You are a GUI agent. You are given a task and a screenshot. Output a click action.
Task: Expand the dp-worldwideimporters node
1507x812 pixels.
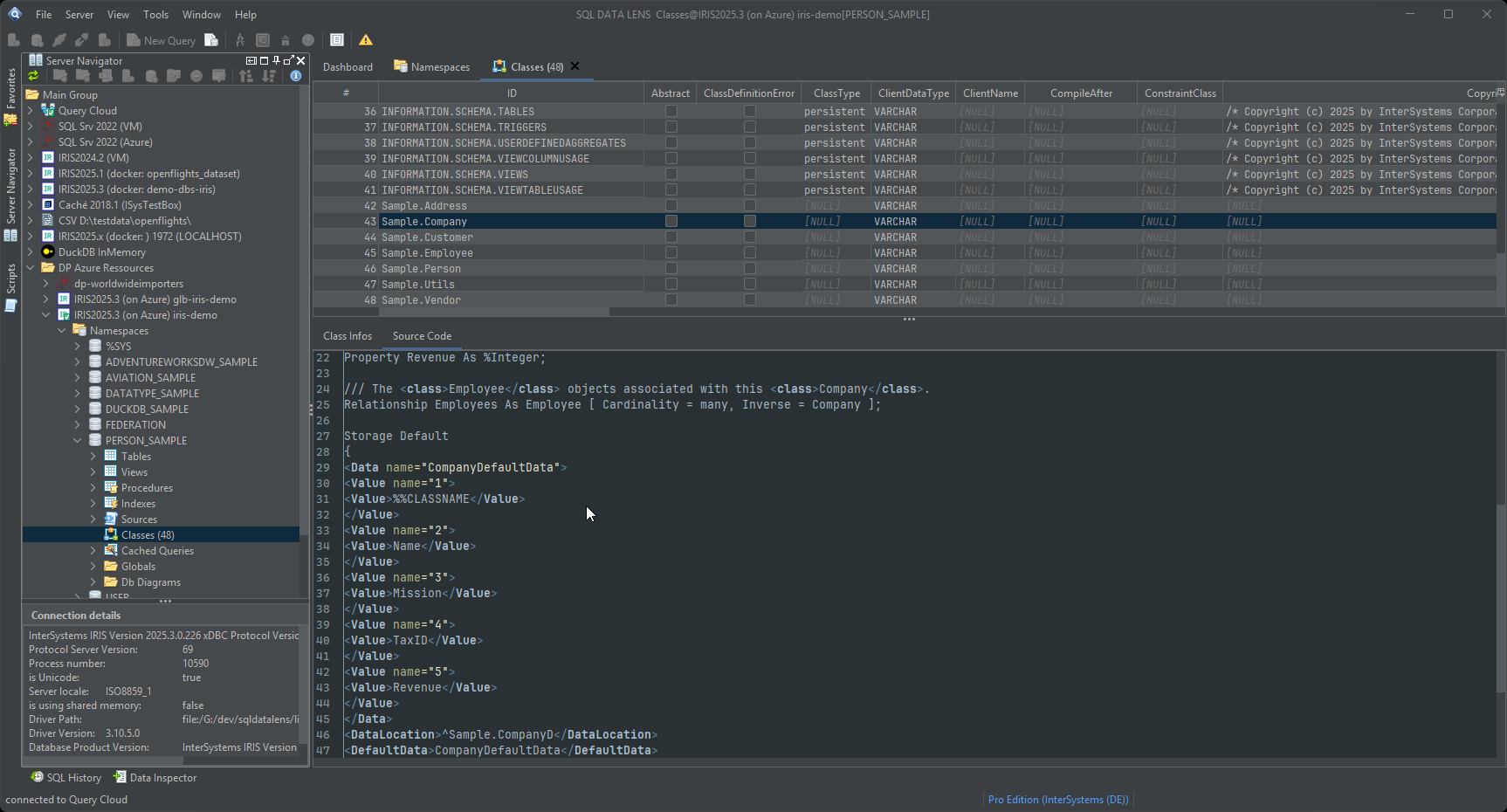pyautogui.click(x=46, y=284)
